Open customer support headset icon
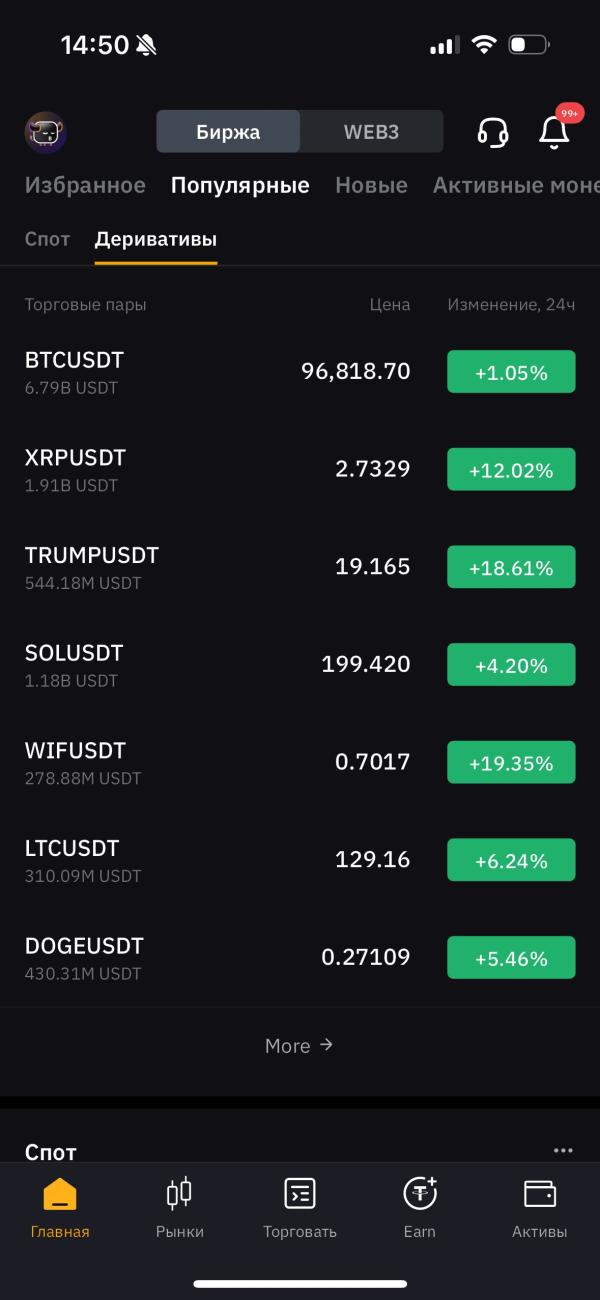Screen dimensions: 600x1300 click(x=493, y=132)
